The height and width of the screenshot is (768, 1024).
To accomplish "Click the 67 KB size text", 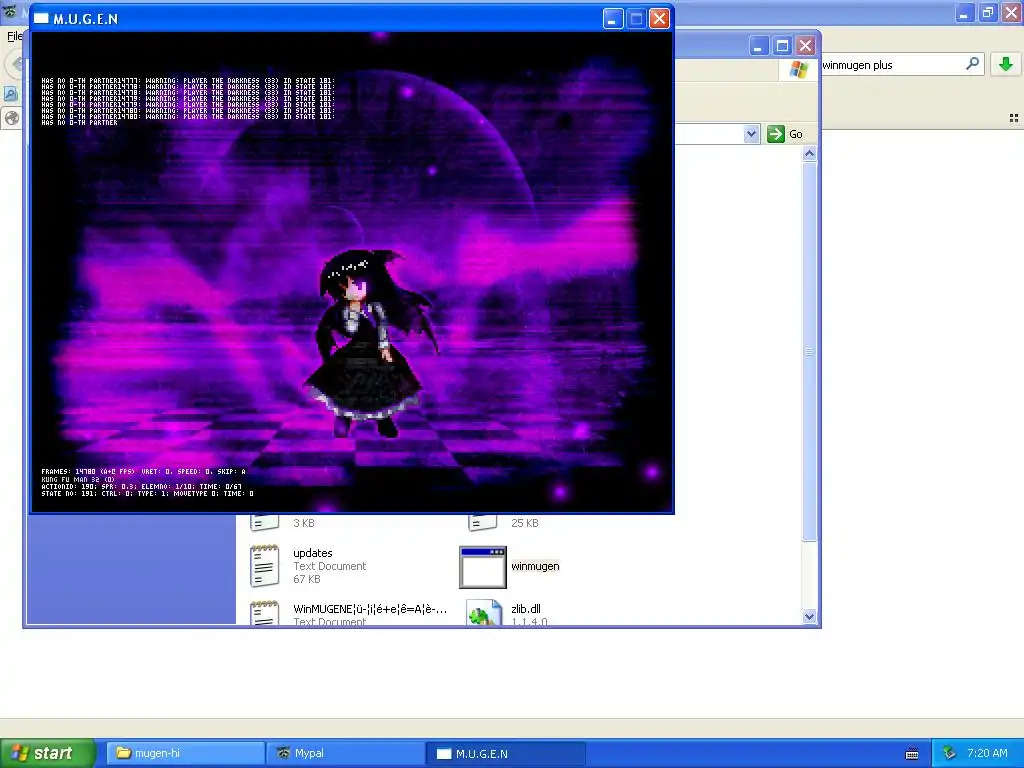I will 307,579.
